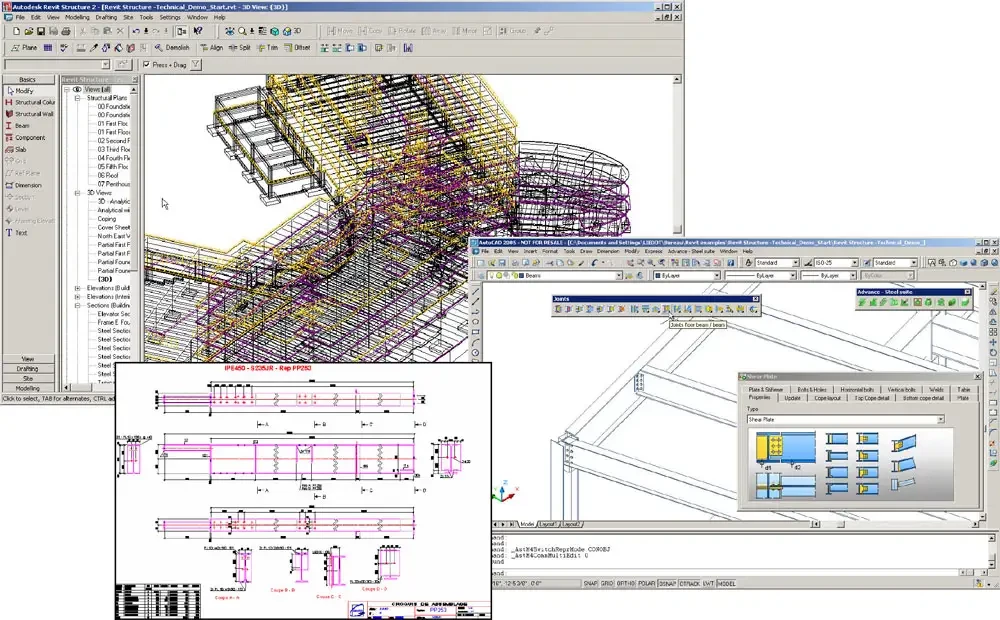
Task: Open the Revit type selector dropdown
Action: [106, 64]
